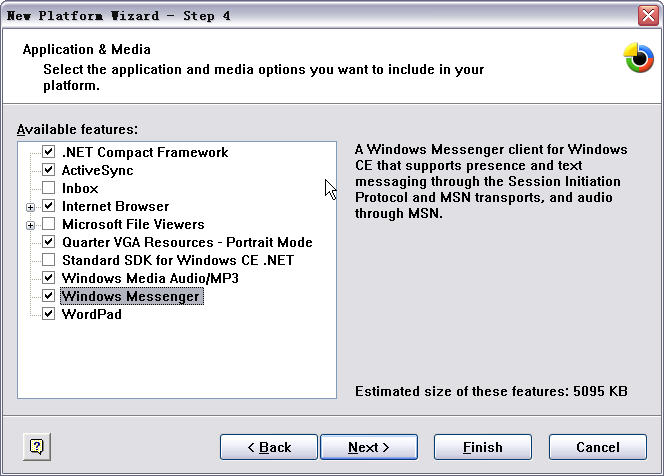Click the Windows Messenger description text

click(491, 181)
